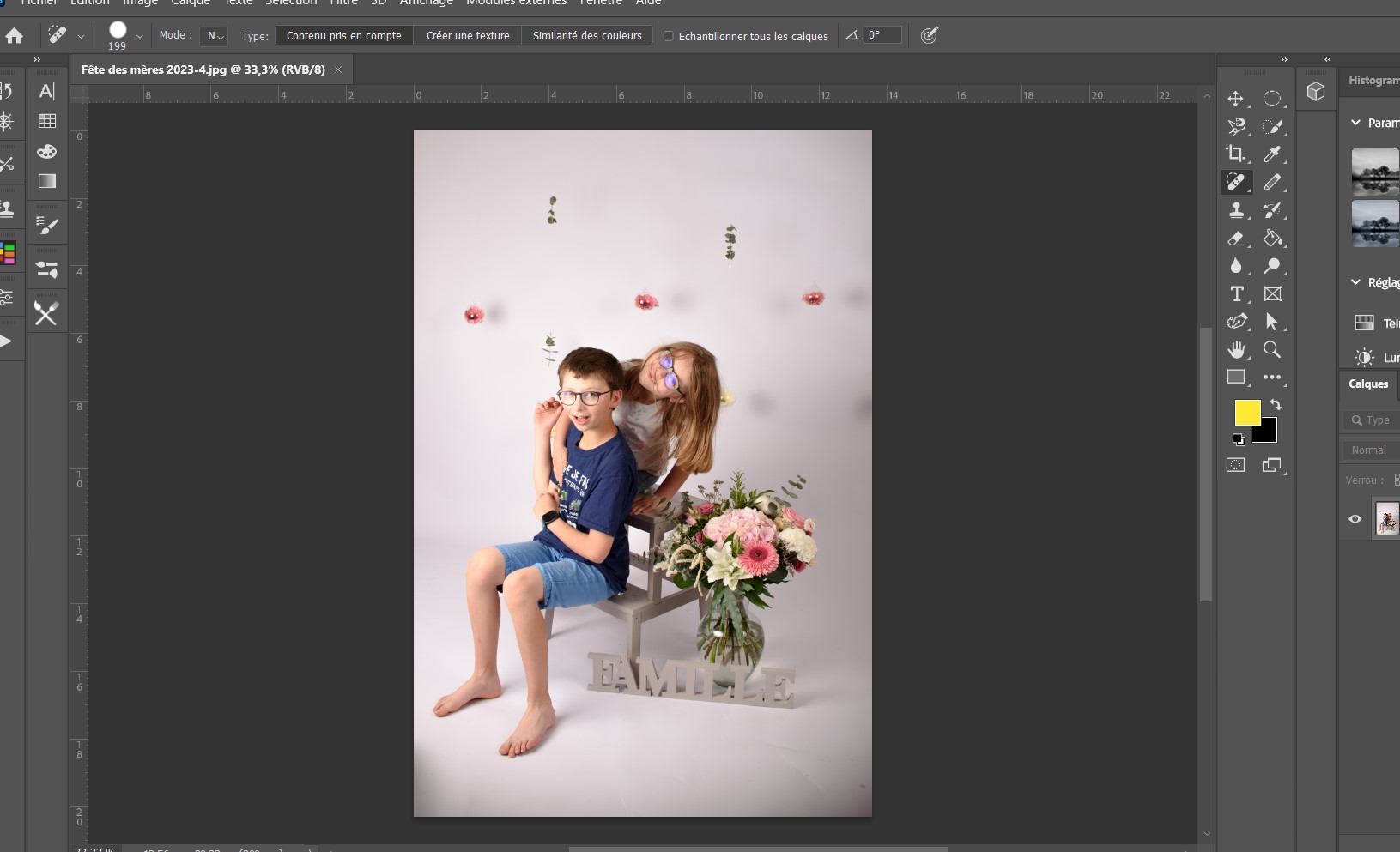Enable Echantillonner tous les calques checkbox

pos(669,36)
